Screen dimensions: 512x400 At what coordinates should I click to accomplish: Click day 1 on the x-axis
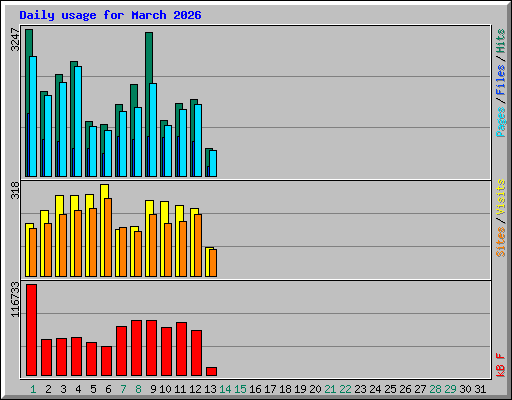pyautogui.click(x=33, y=389)
